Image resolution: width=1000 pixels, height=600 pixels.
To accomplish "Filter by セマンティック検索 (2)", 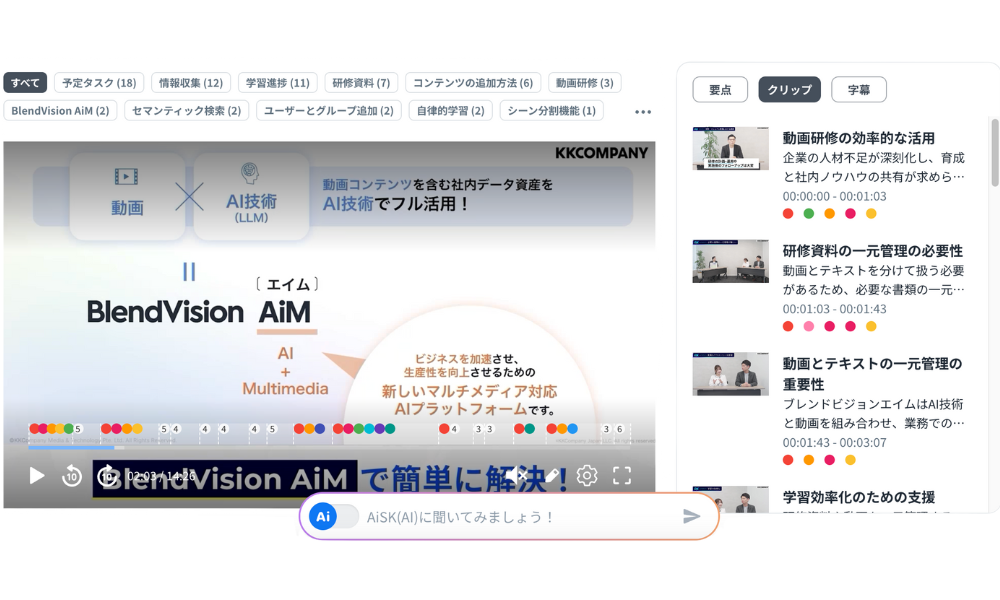I will point(186,111).
